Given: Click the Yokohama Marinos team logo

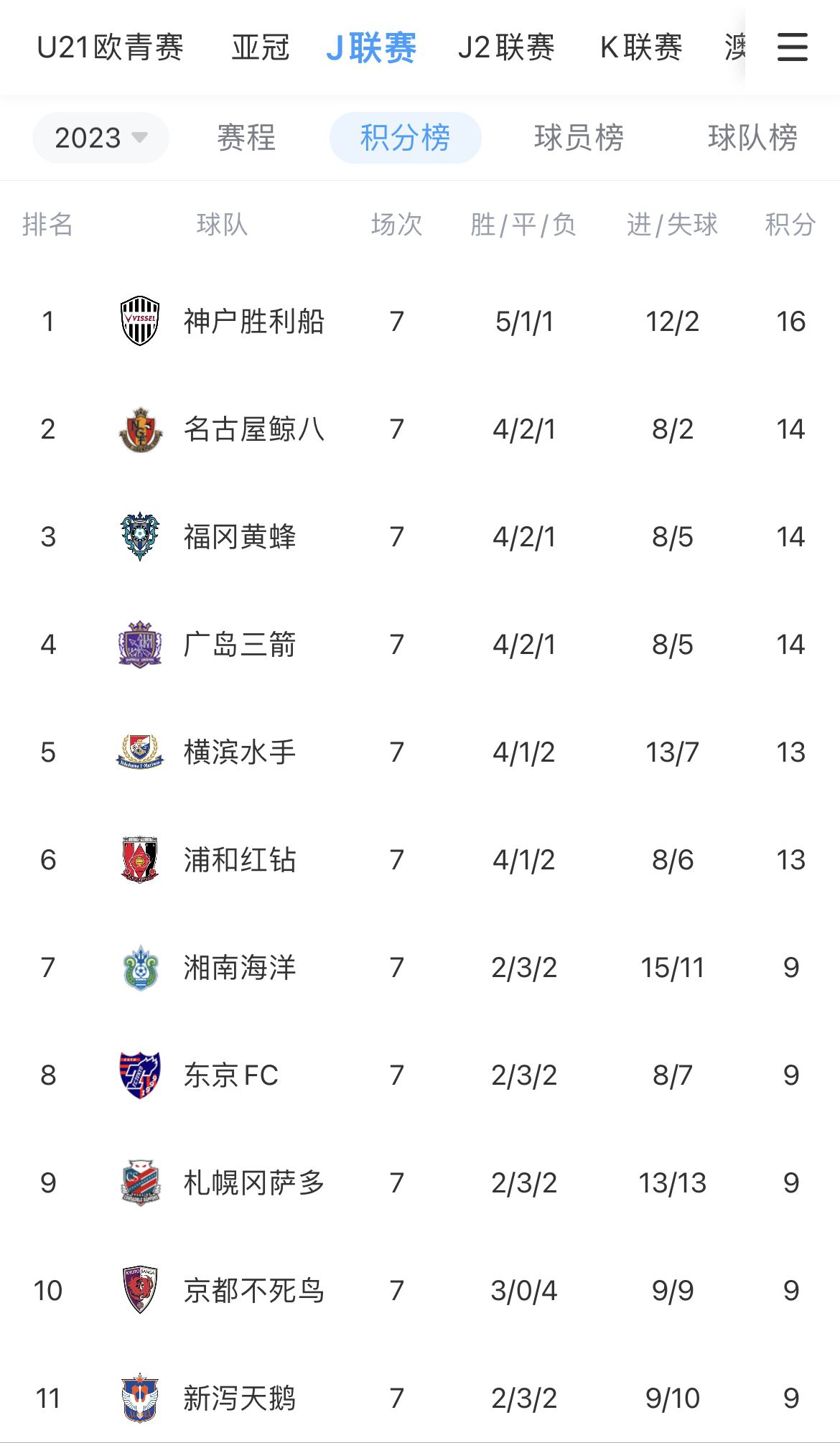Looking at the screenshot, I should coord(140,752).
